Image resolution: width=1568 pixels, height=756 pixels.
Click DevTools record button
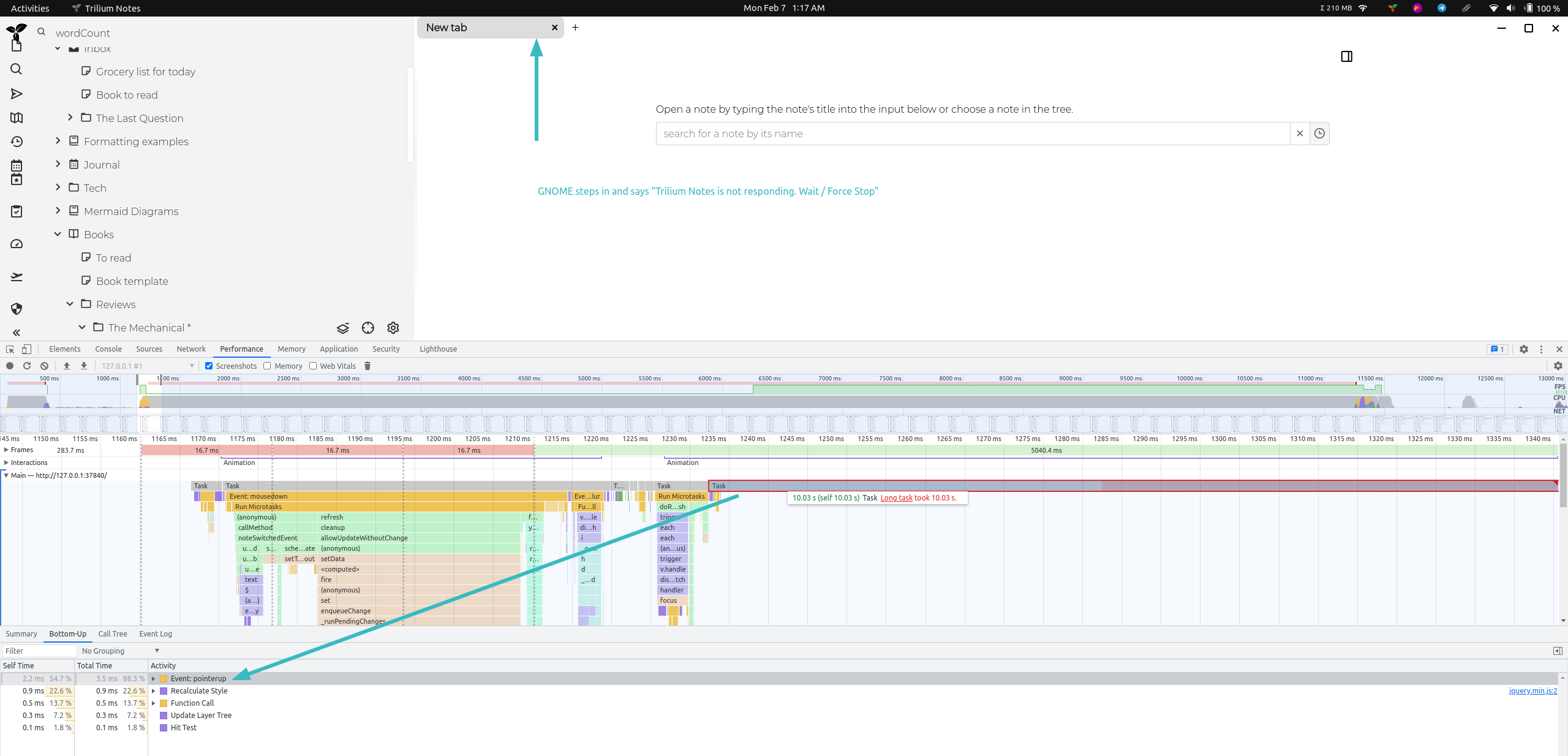click(10, 366)
